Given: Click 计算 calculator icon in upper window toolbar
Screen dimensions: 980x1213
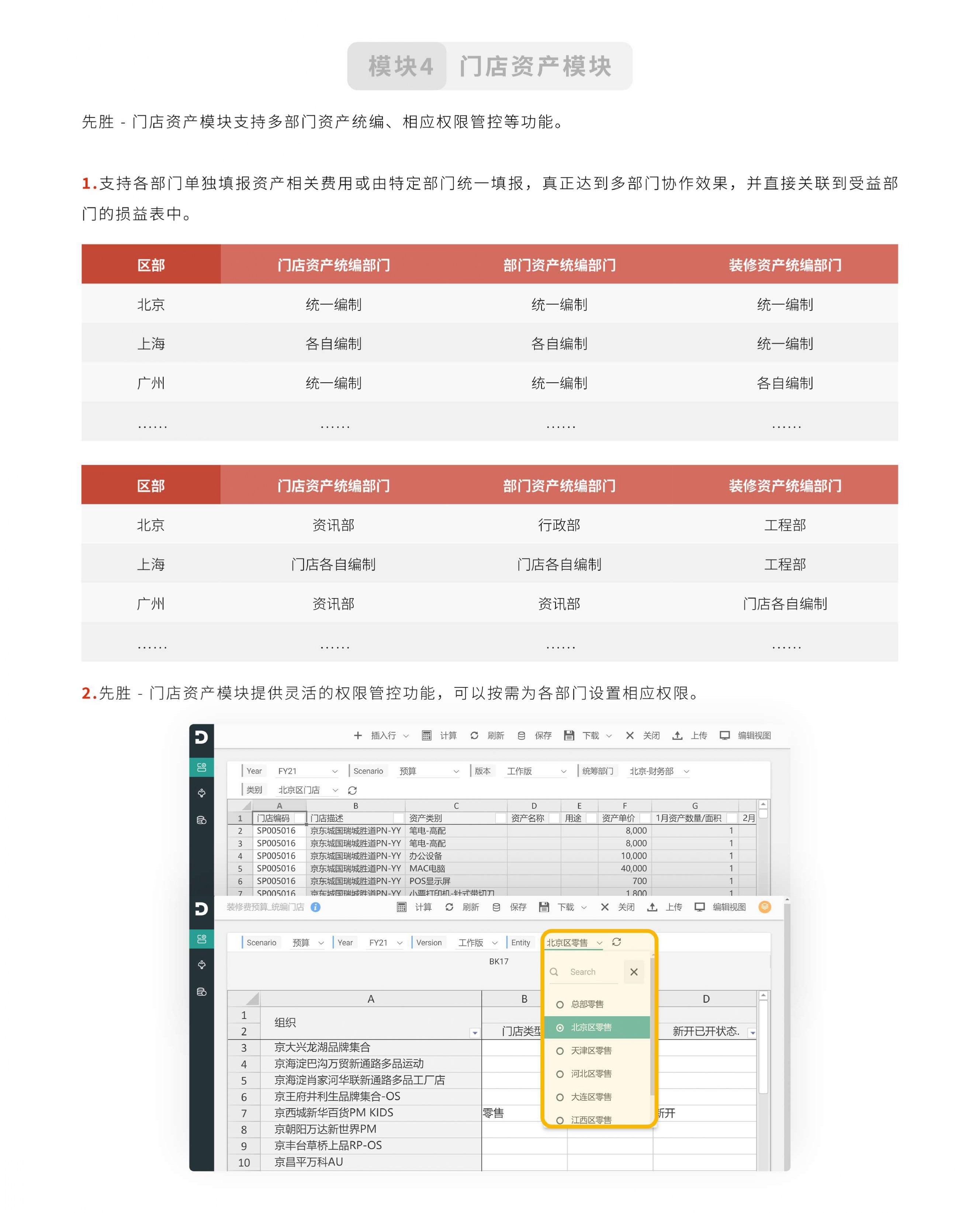Looking at the screenshot, I should click(x=427, y=735).
